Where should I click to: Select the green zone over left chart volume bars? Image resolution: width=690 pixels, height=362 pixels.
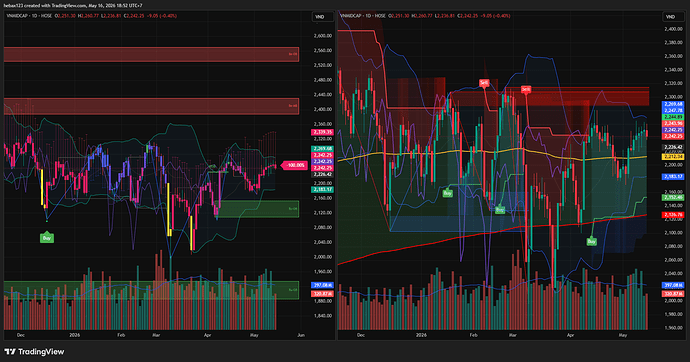tap(151, 290)
